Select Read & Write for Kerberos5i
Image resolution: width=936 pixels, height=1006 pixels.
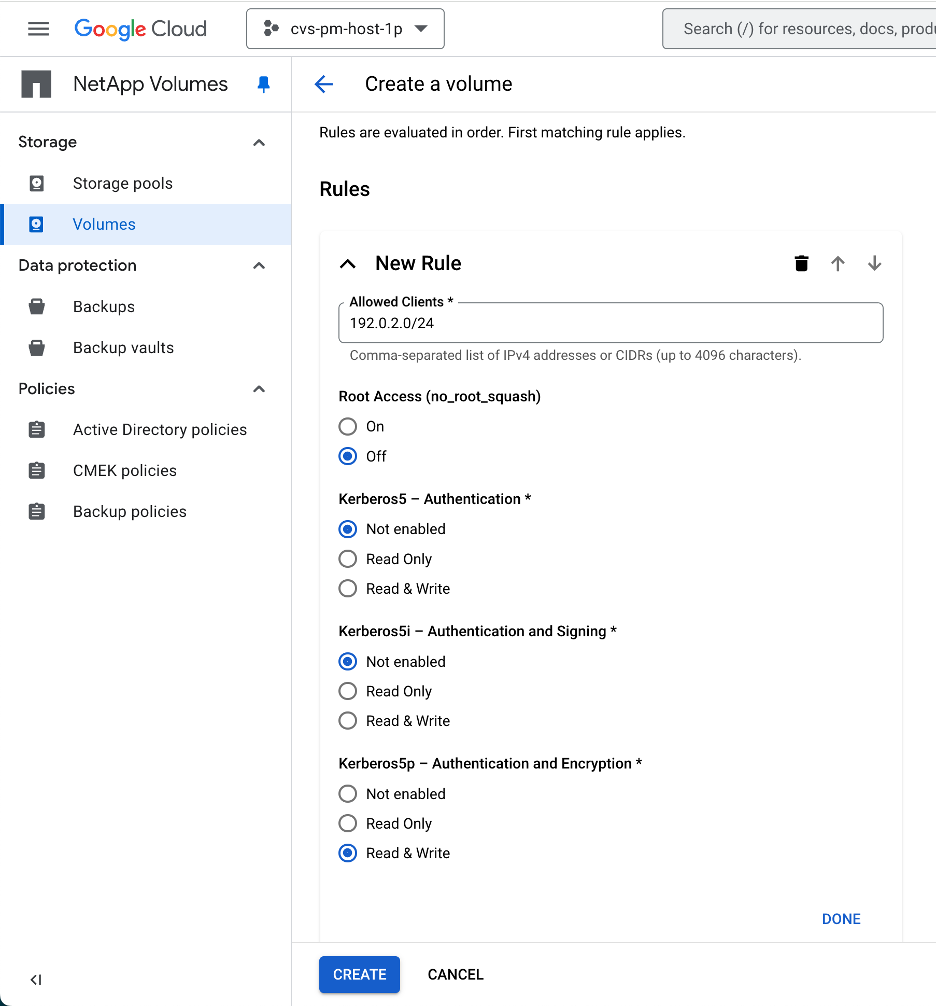pos(348,721)
